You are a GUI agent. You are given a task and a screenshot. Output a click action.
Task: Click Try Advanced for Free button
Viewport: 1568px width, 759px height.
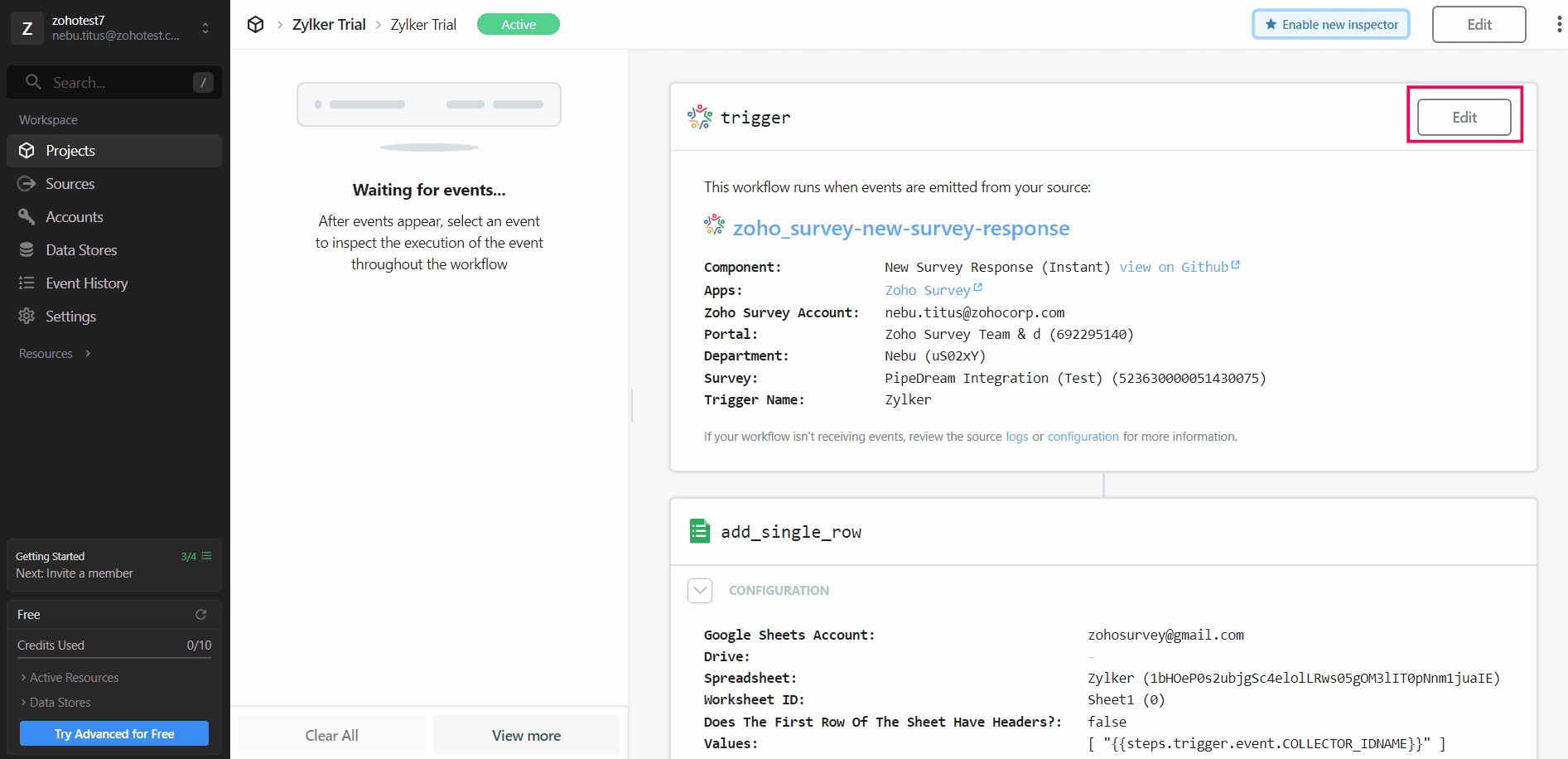[114, 734]
